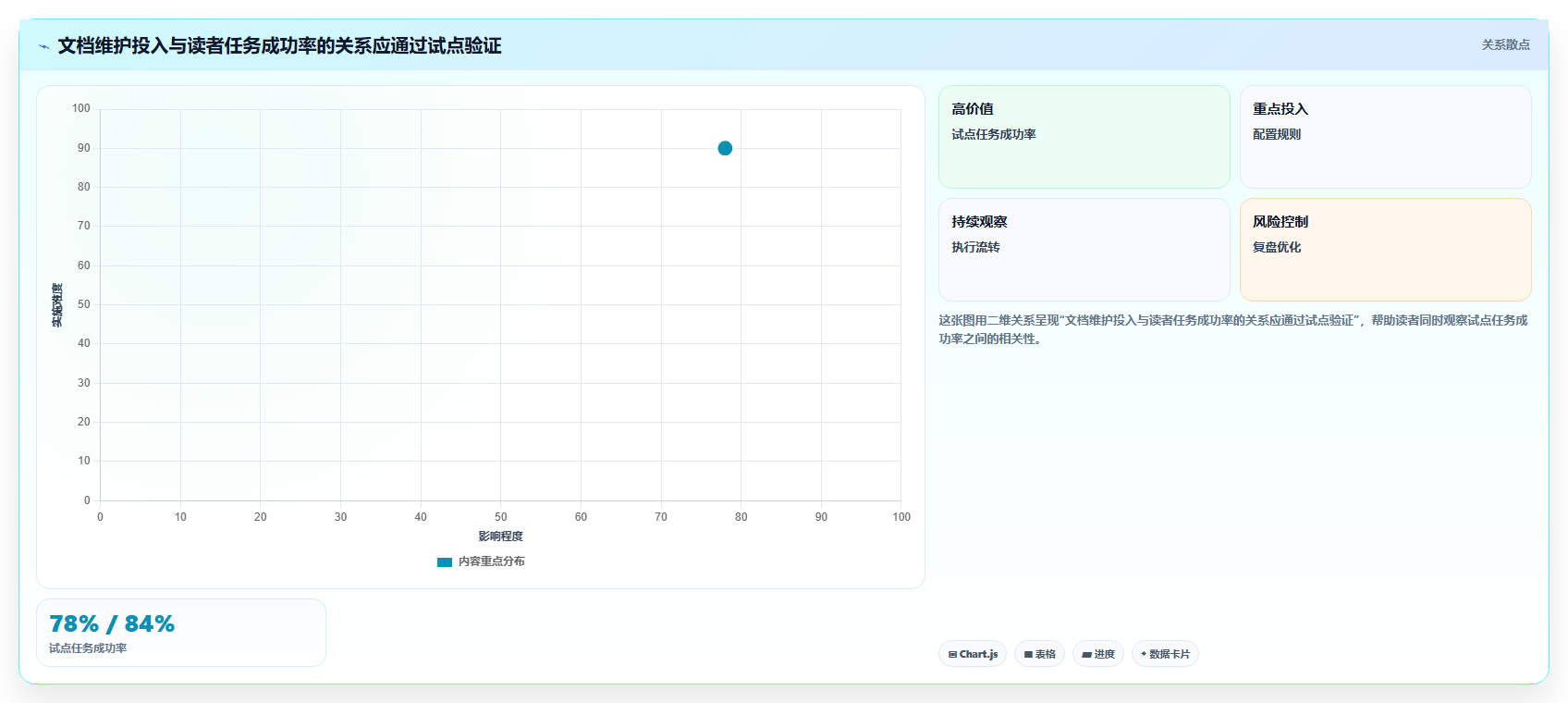Screen dimensions: 1568x703
Task: Toggle the 内容重点分布 legend color box
Action: coord(445,561)
